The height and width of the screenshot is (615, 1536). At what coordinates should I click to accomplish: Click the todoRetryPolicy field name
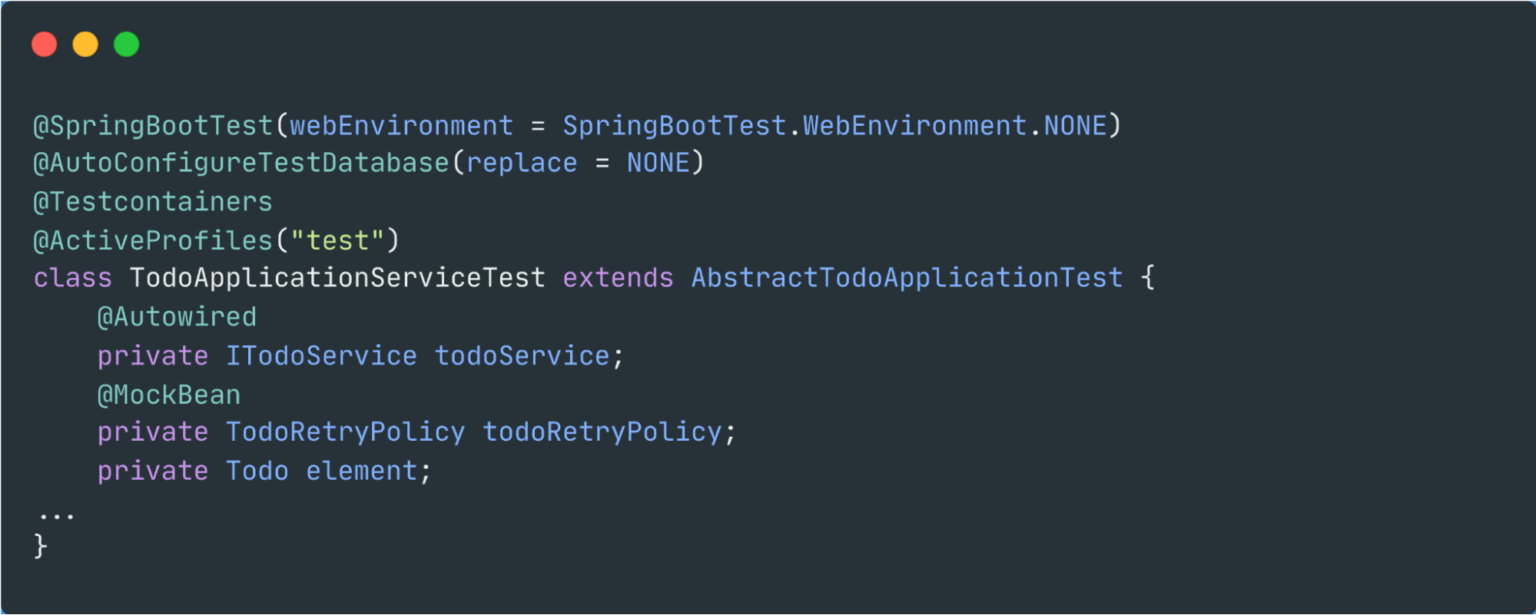point(602,432)
